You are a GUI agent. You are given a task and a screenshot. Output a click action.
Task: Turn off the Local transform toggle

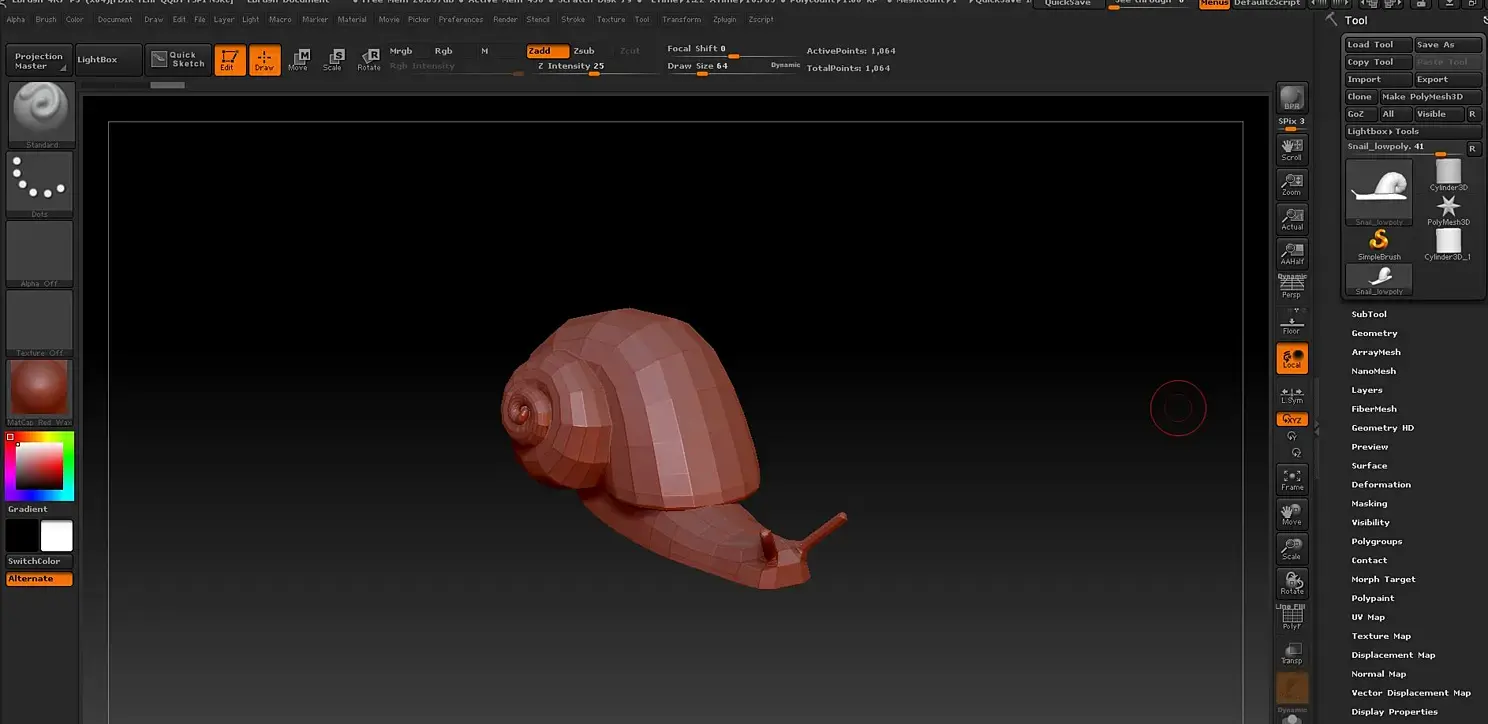[x=1292, y=358]
